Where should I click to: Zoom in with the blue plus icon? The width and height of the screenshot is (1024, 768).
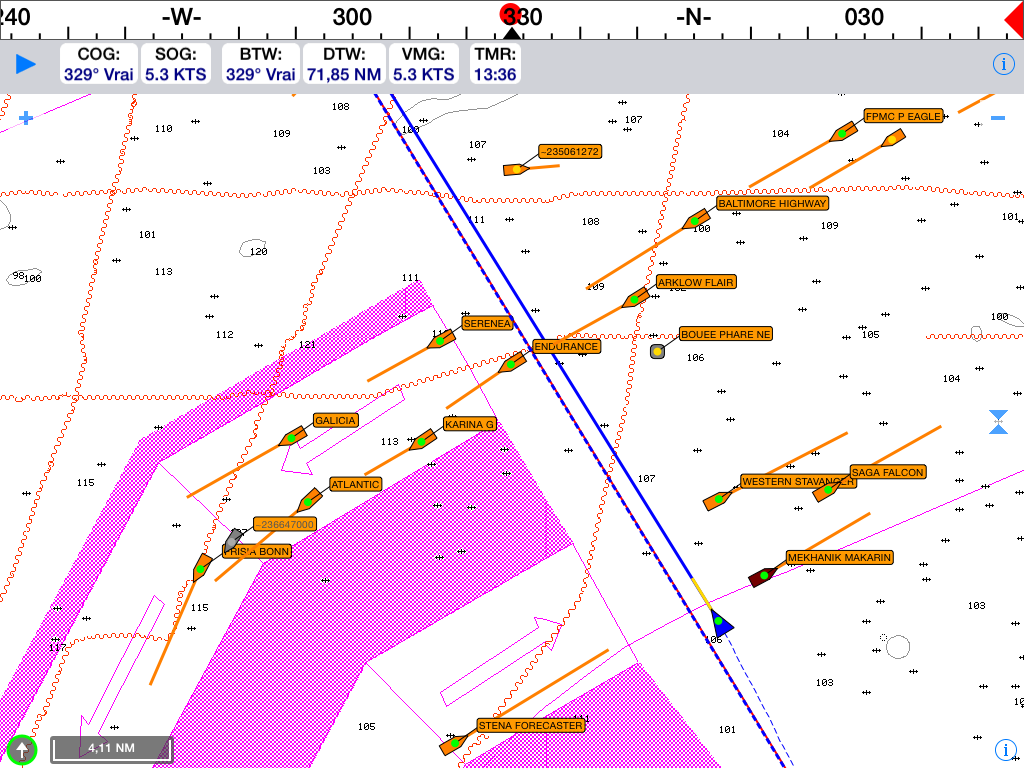coord(25,118)
